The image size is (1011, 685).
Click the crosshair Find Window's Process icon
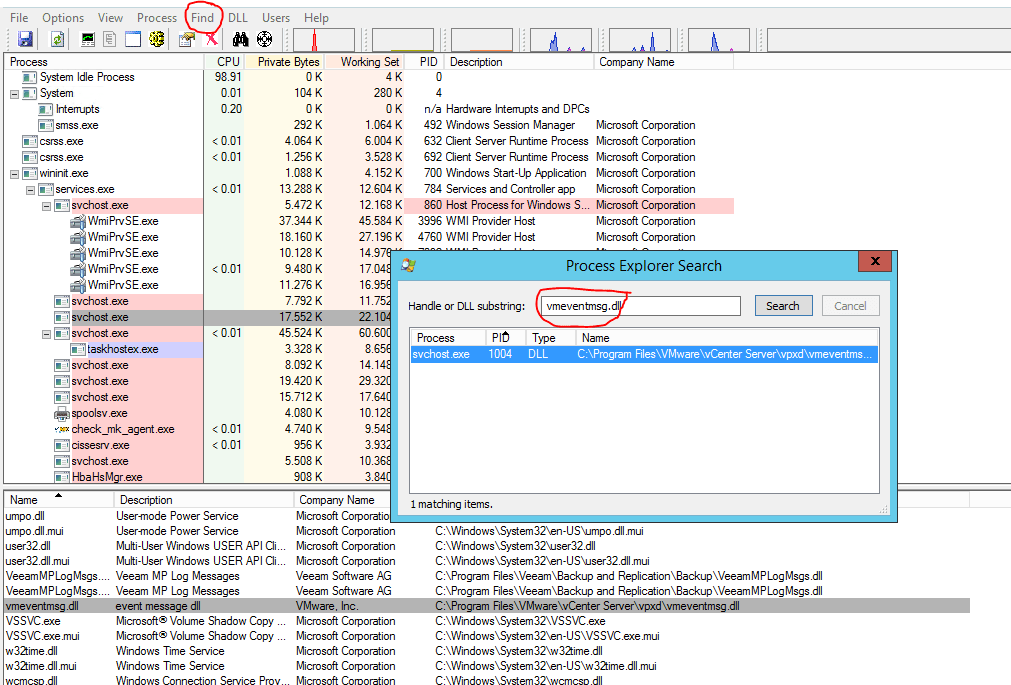(264, 39)
